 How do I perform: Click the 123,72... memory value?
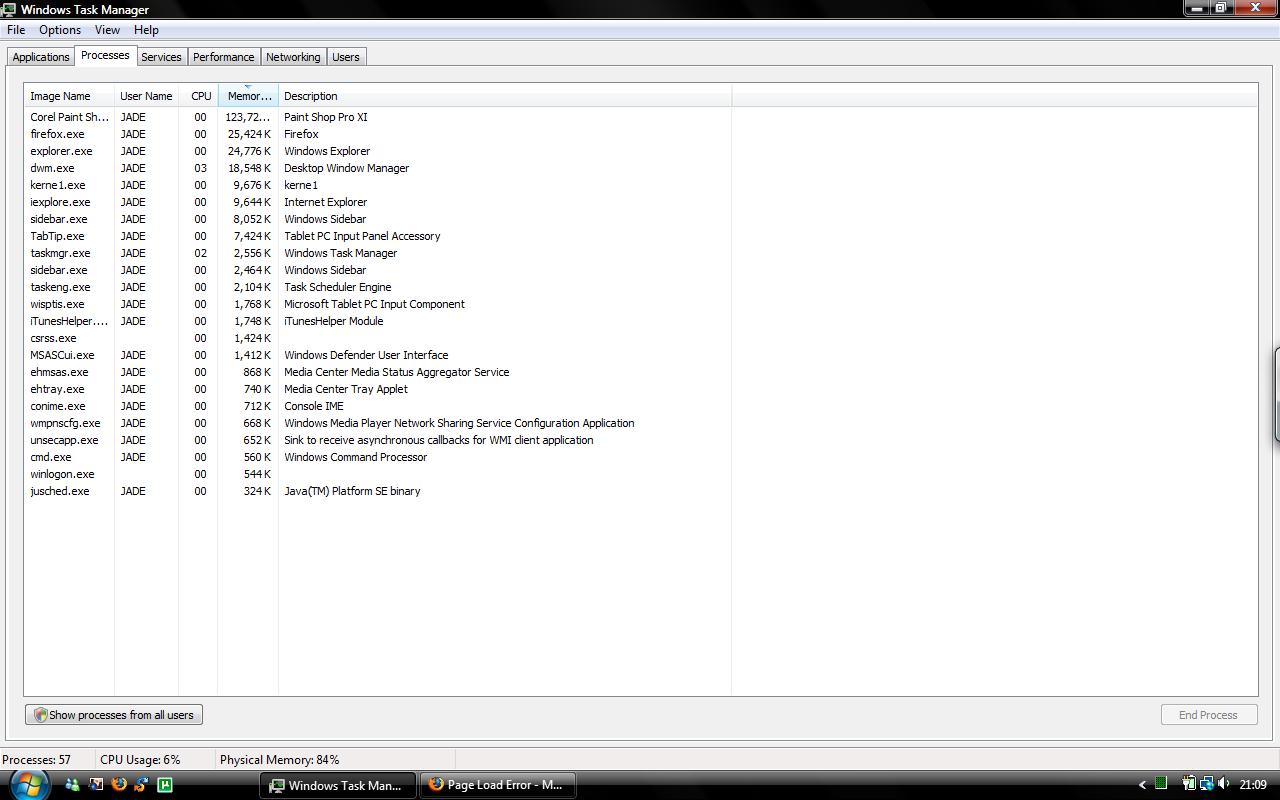[248, 117]
